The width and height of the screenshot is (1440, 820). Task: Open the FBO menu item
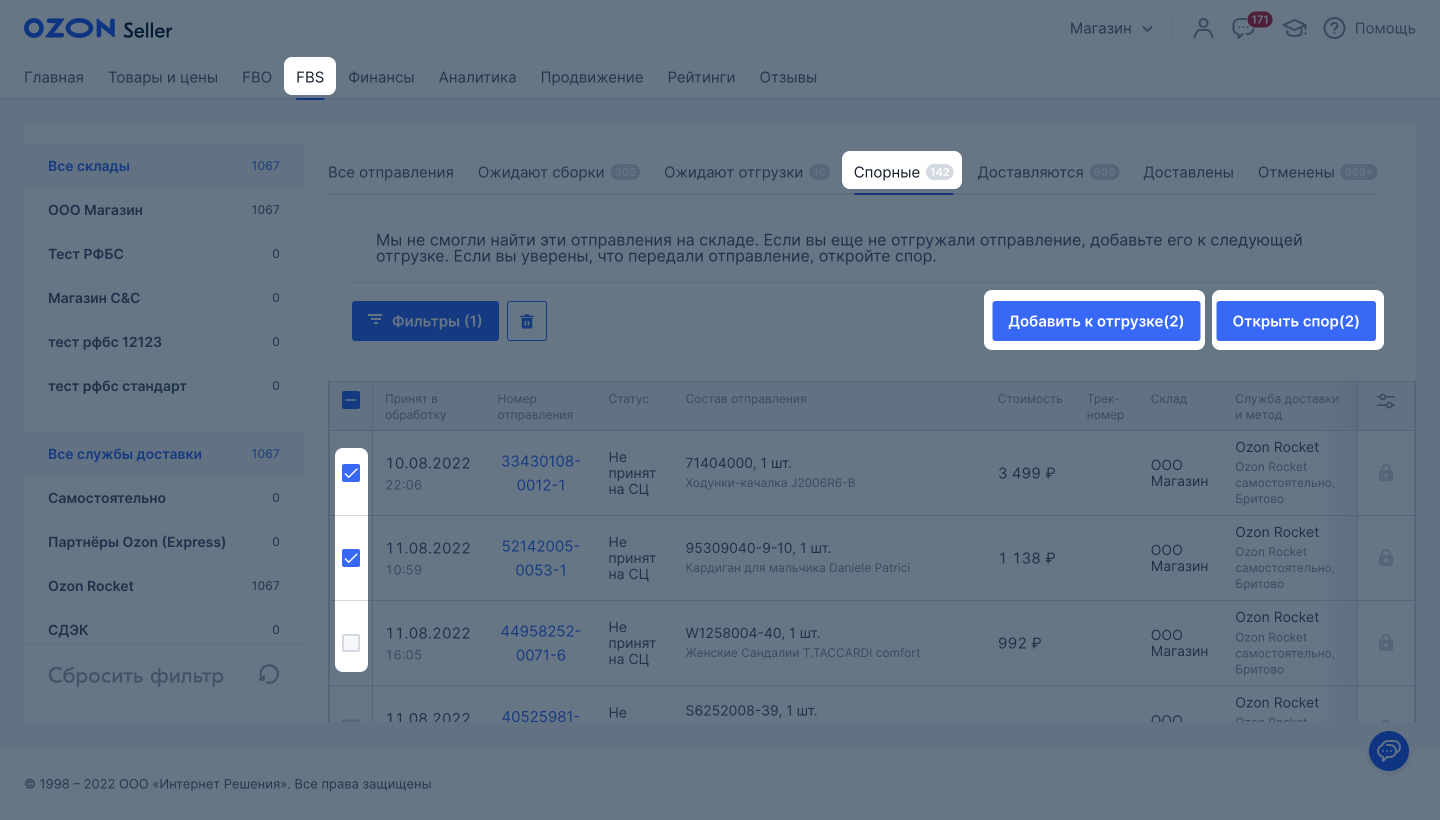[257, 77]
